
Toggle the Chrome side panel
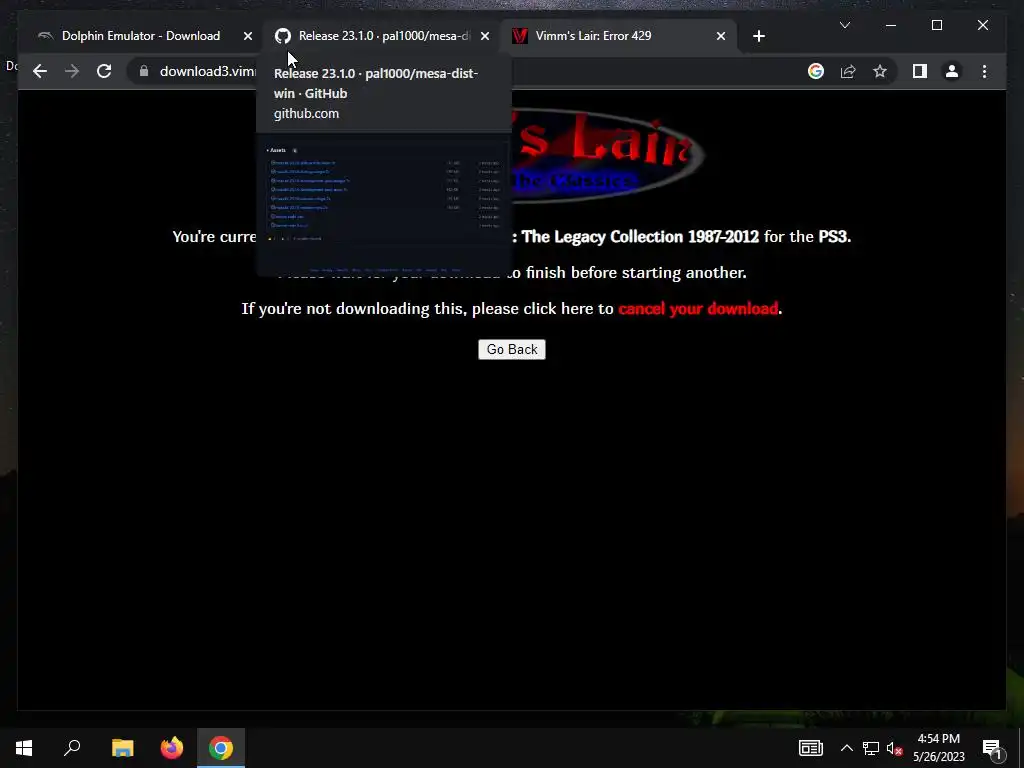click(920, 71)
